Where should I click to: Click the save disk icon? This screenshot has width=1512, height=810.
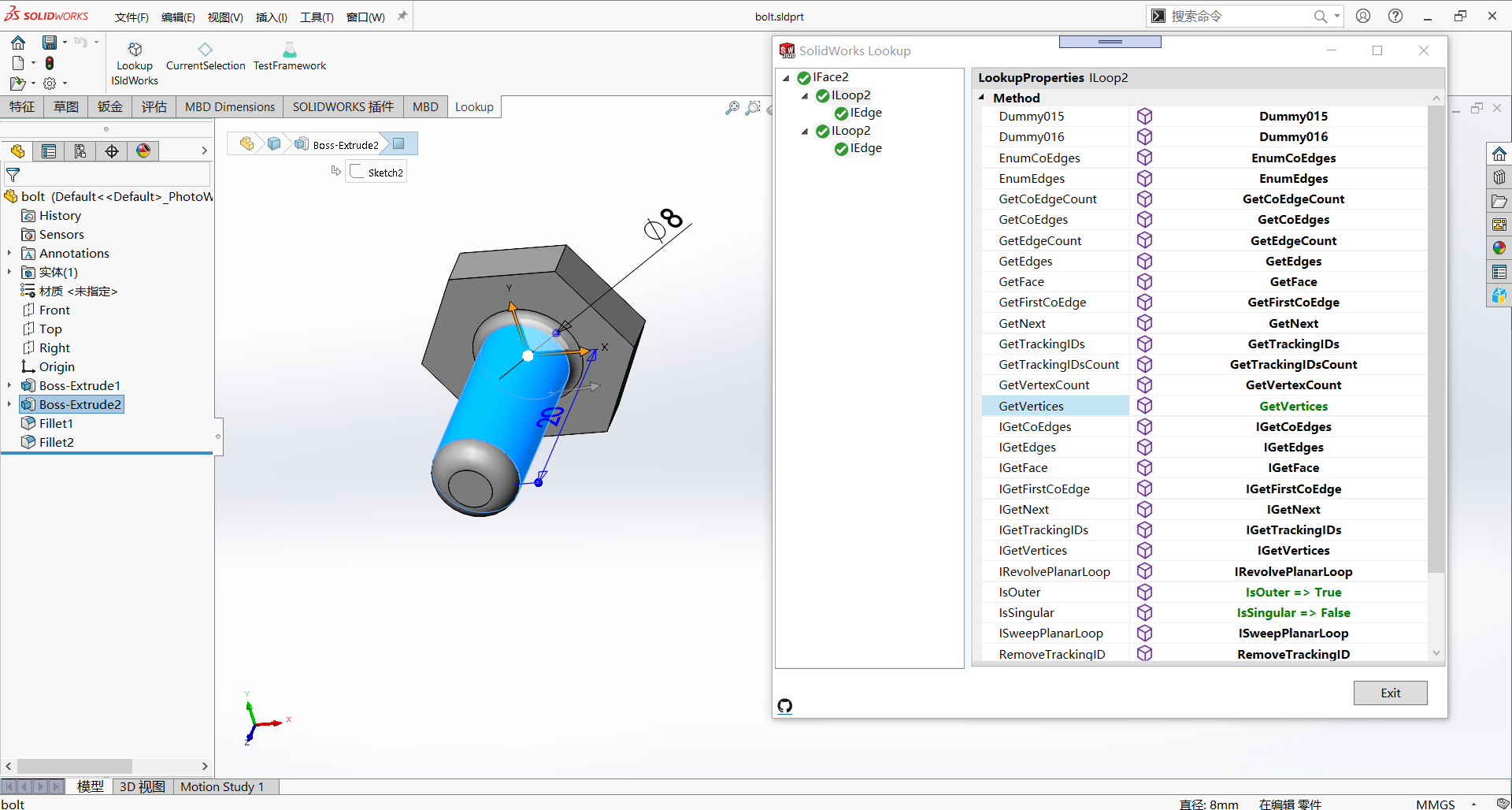pos(50,43)
